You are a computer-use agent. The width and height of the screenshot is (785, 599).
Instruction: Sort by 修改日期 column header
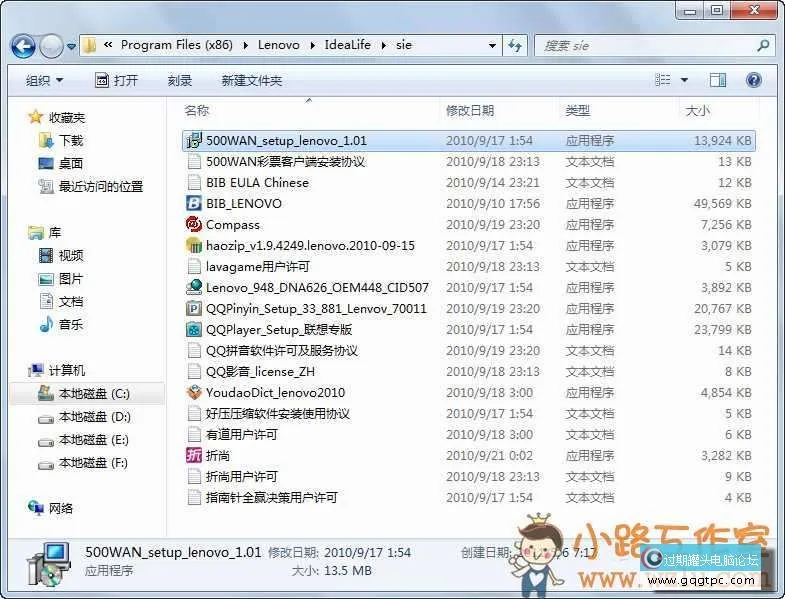pyautogui.click(x=470, y=111)
